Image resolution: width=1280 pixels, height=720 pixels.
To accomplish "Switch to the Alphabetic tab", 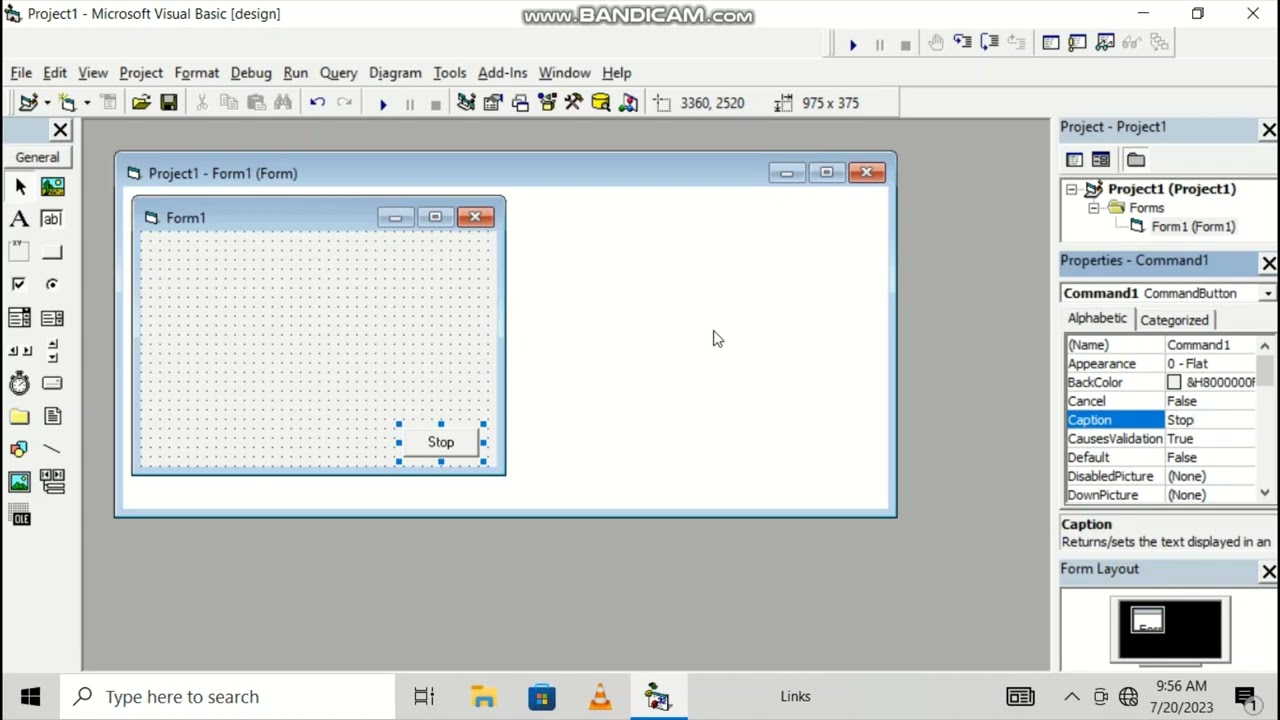I will pyautogui.click(x=1098, y=318).
